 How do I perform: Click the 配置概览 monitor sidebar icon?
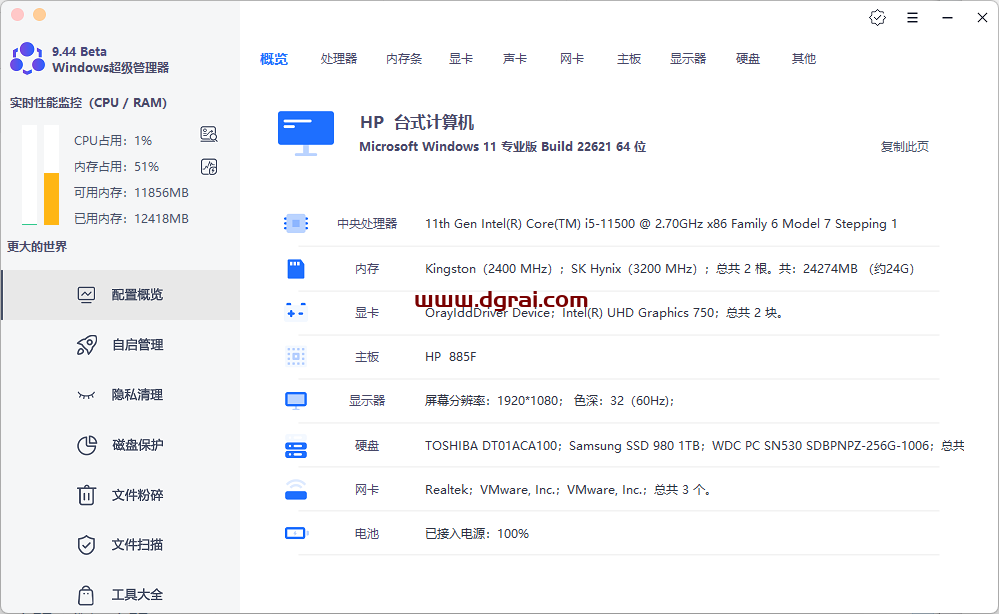coord(86,294)
